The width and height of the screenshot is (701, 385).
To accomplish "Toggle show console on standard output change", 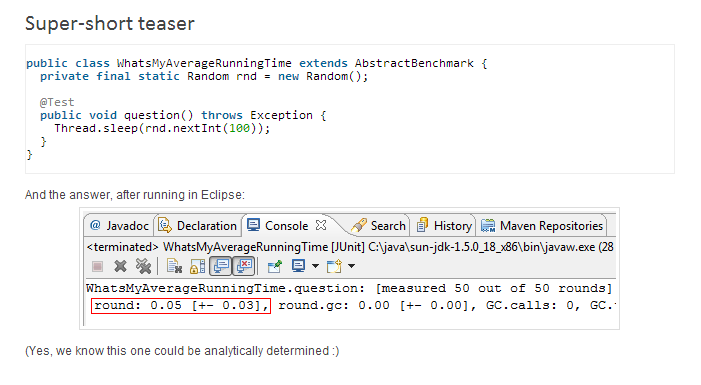I will tap(221, 266).
